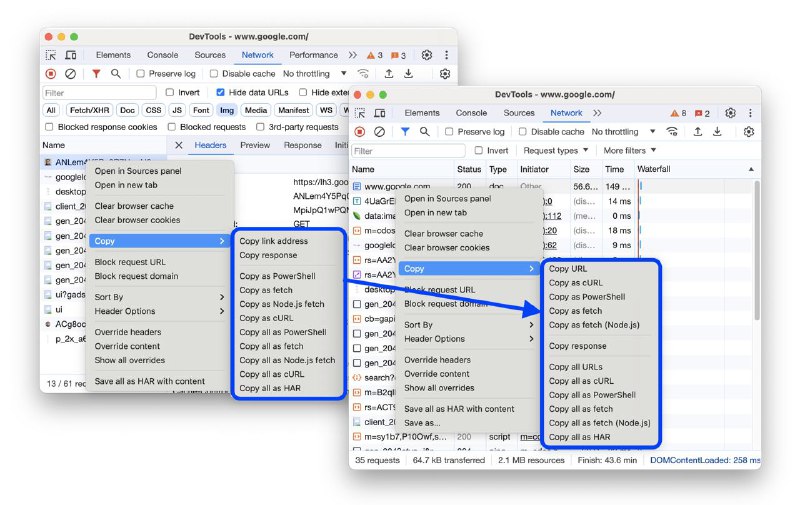Screen dimensions: 800x505
Task: Filter by Img type button
Action: coord(227,110)
